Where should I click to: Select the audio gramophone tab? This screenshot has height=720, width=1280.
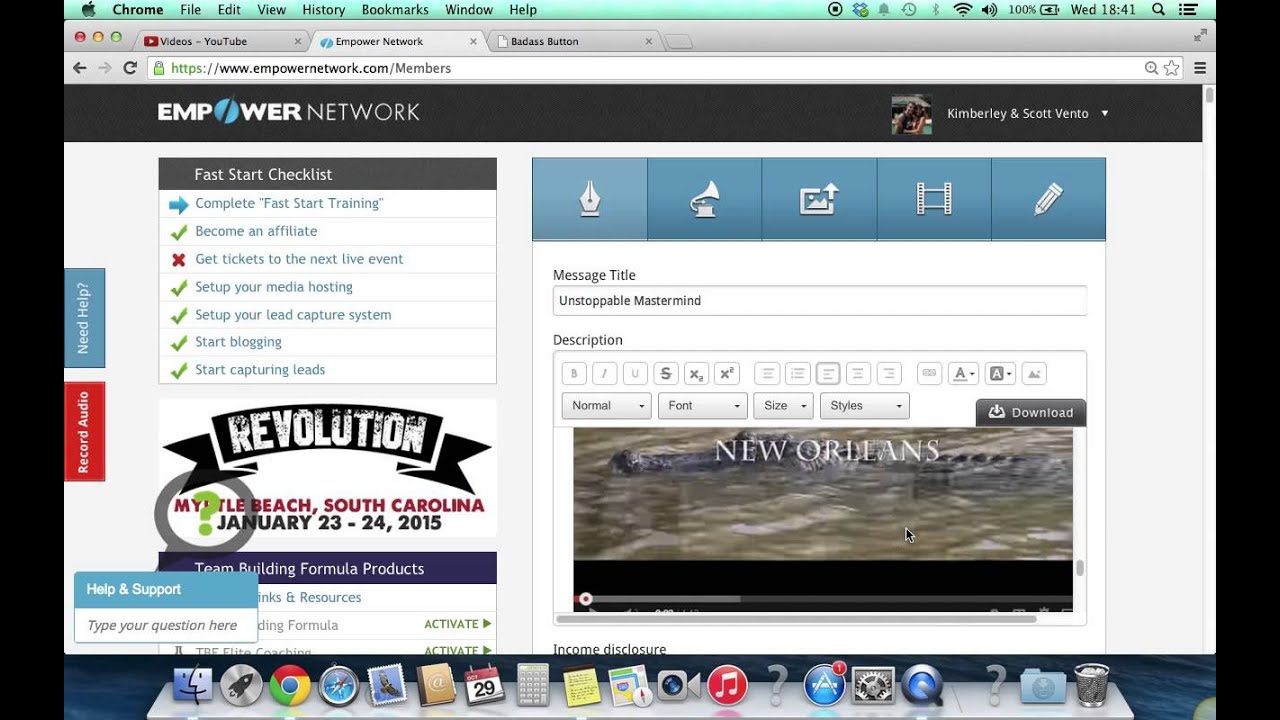point(705,199)
